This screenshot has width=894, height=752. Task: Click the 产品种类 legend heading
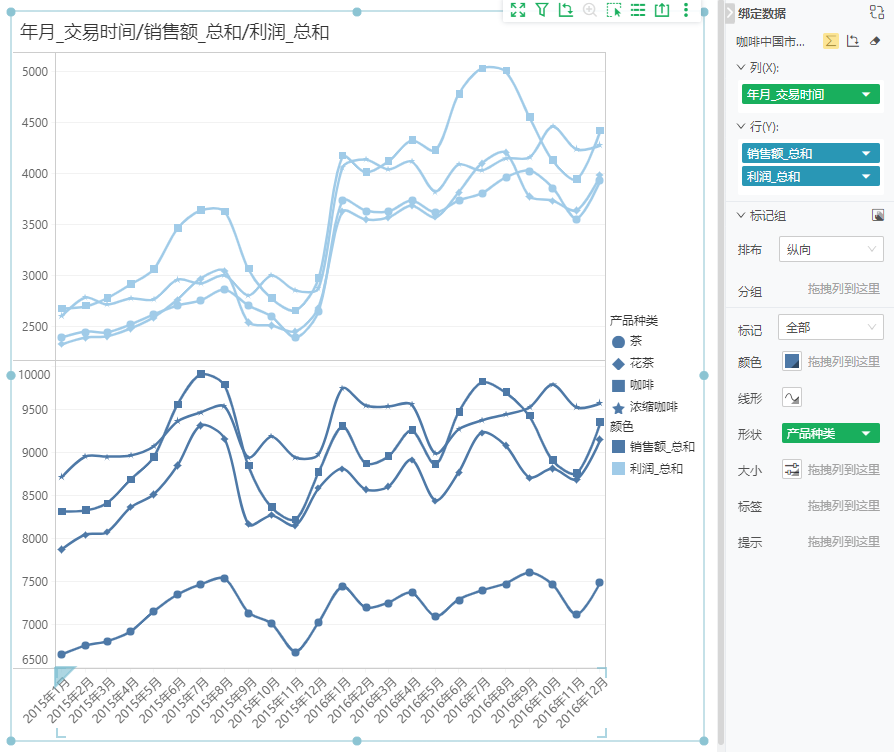tap(633, 321)
